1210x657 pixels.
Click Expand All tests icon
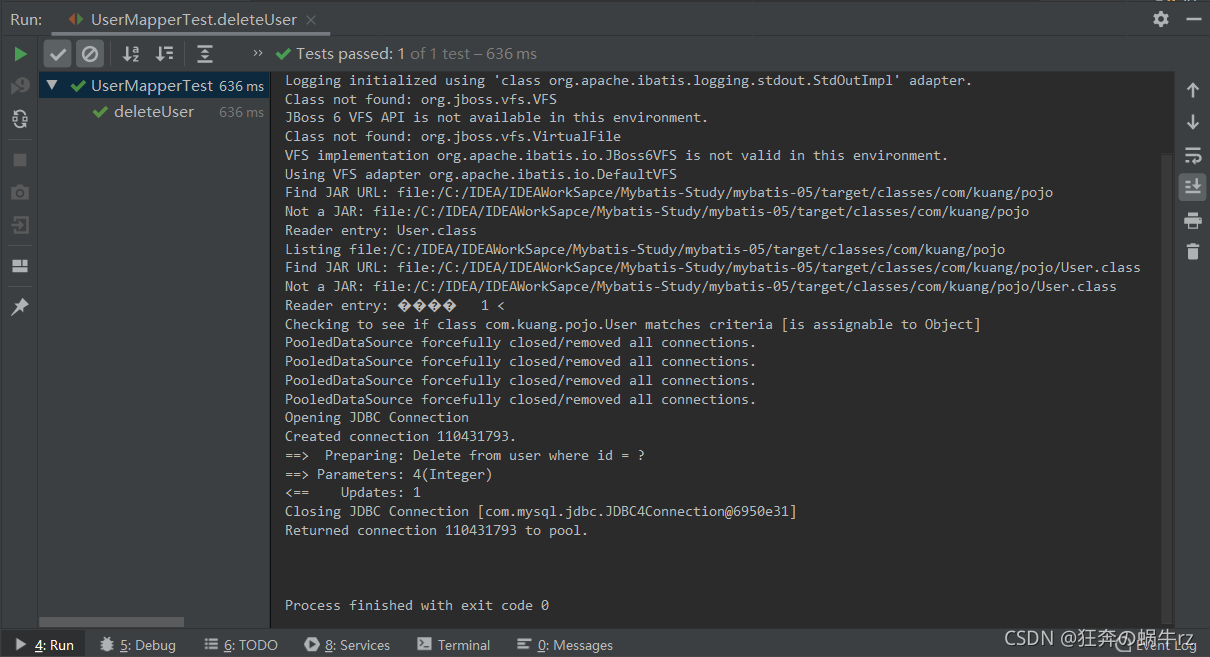(x=205, y=54)
